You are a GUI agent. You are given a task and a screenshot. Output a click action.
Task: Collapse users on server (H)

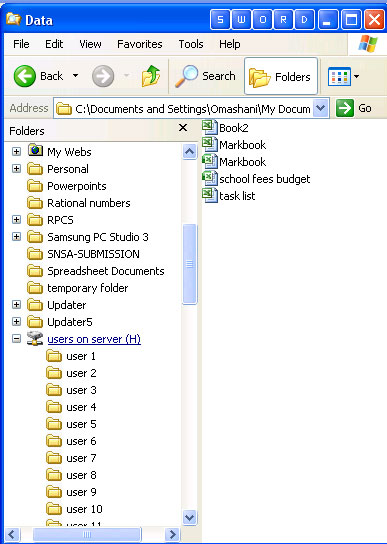click(16, 339)
